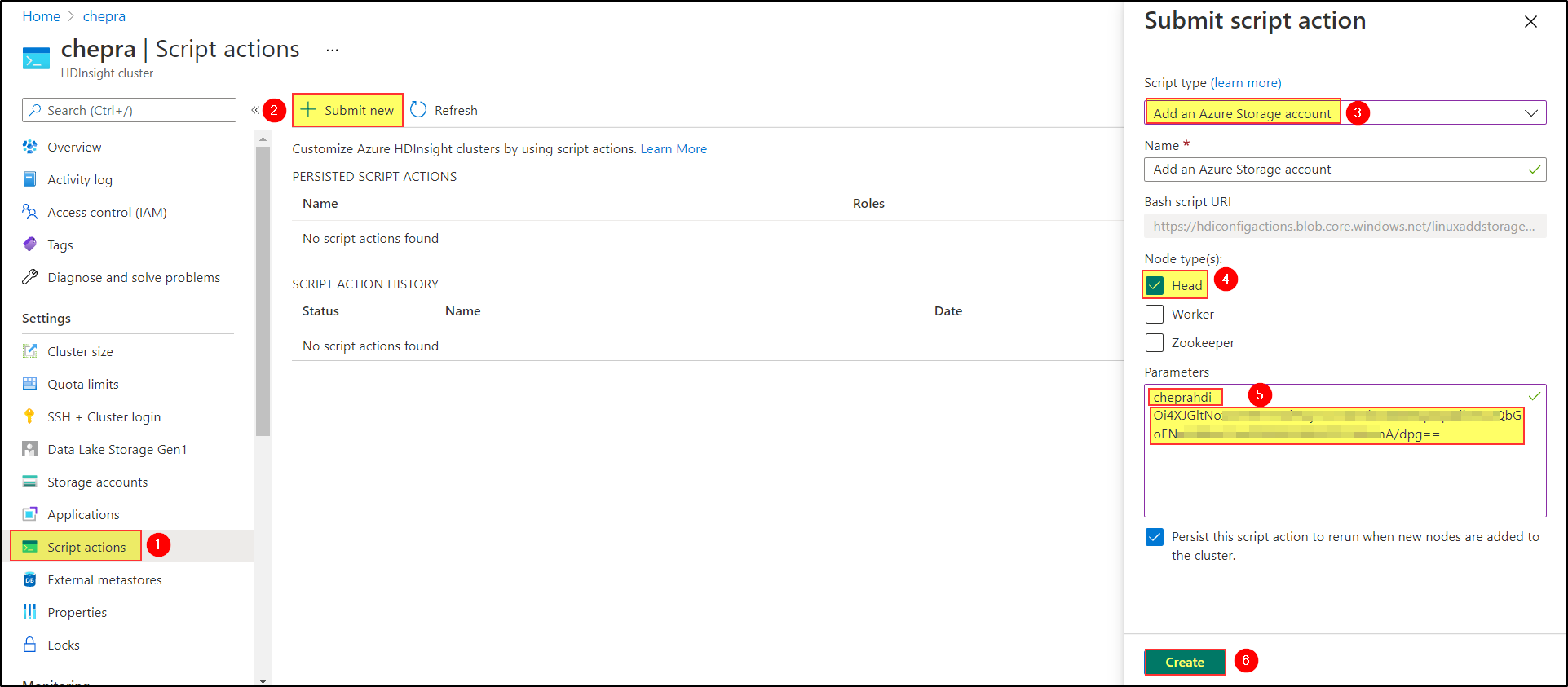Select Script actions menu item
The height and width of the screenshot is (687, 1568).
tap(86, 547)
